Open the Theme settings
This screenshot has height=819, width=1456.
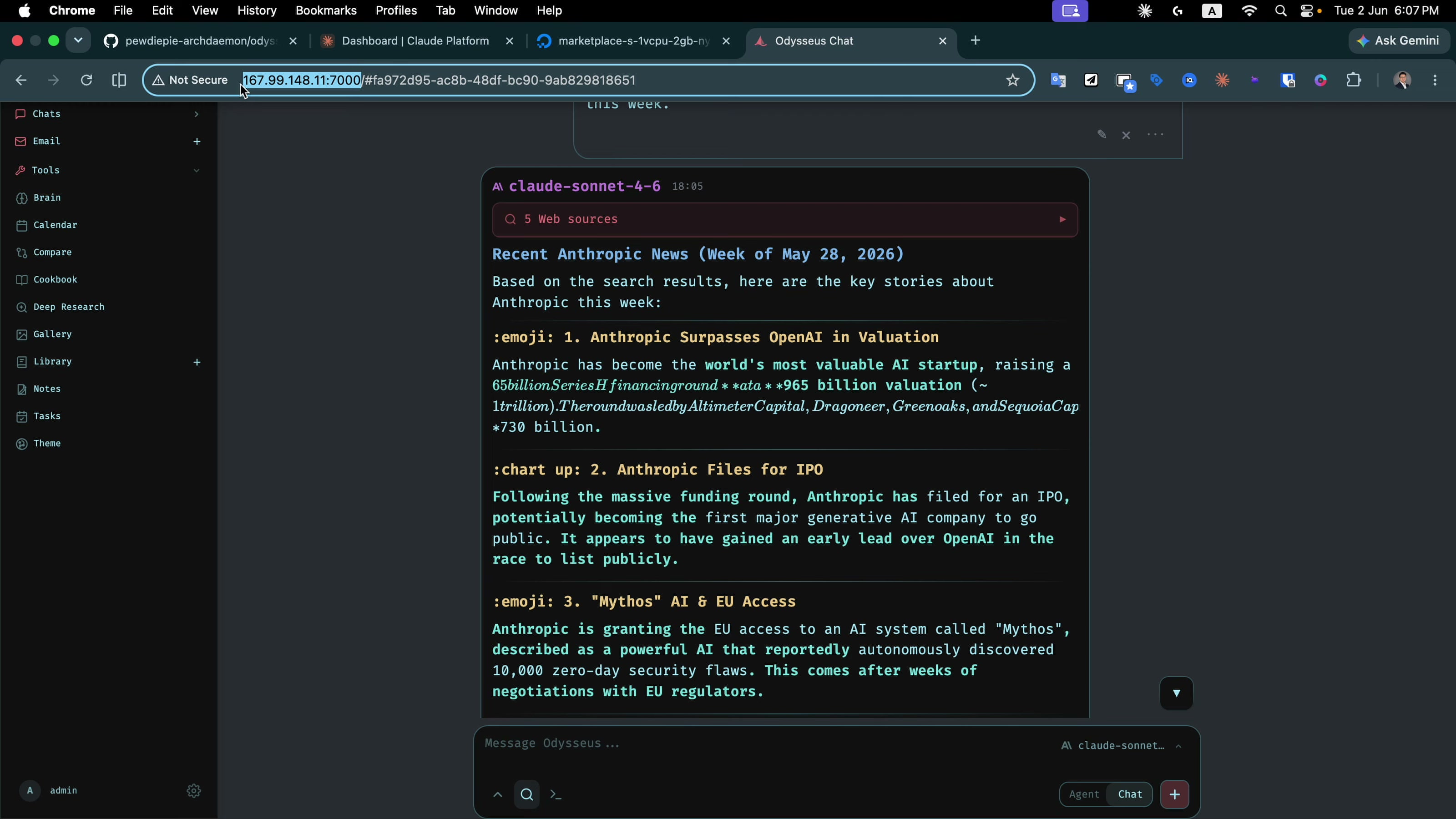pos(47,443)
